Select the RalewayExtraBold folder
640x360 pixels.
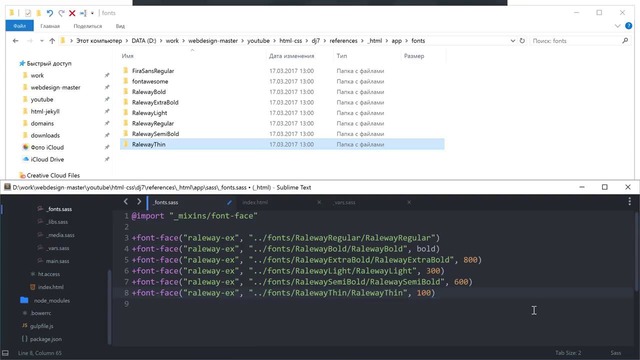155,102
